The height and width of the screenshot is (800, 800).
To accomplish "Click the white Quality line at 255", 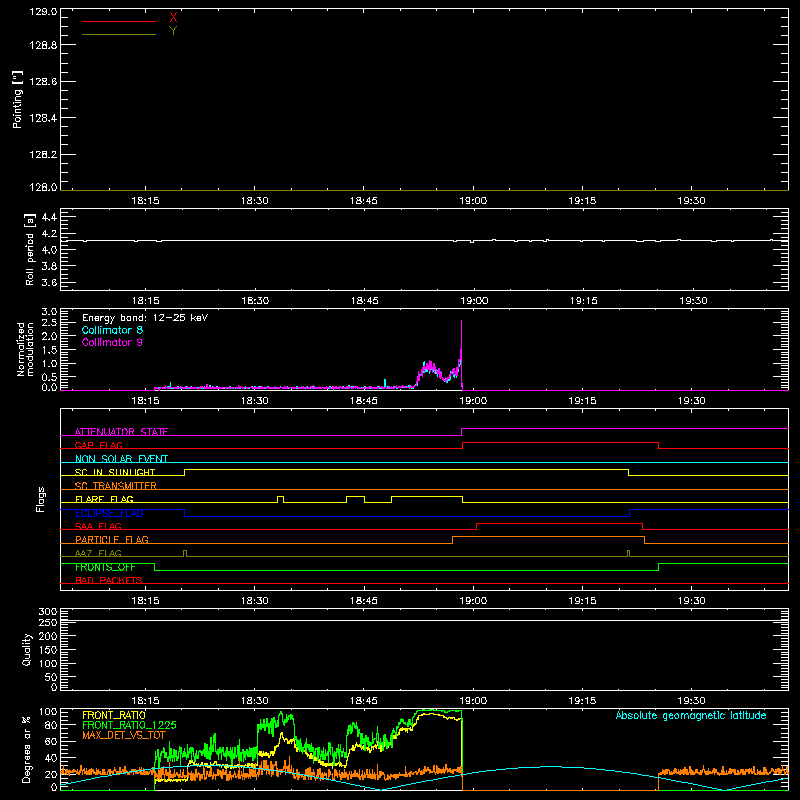I will pos(424,620).
